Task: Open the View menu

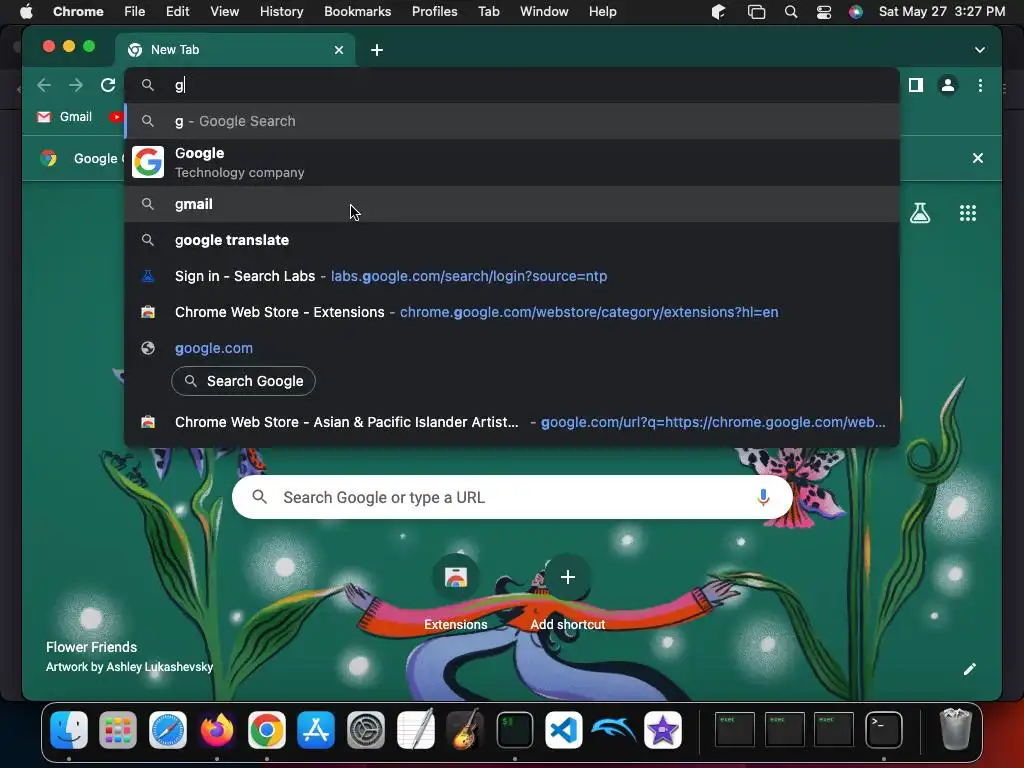Action: tap(225, 11)
